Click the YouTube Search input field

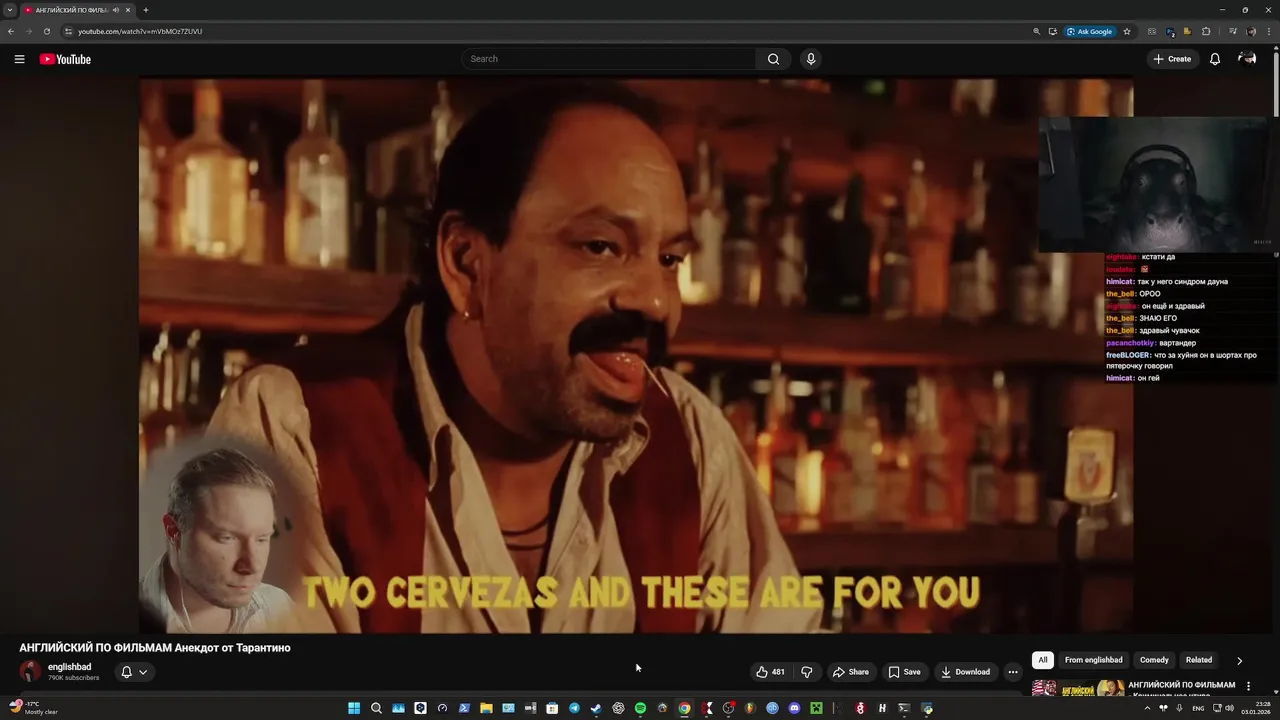[x=610, y=59]
